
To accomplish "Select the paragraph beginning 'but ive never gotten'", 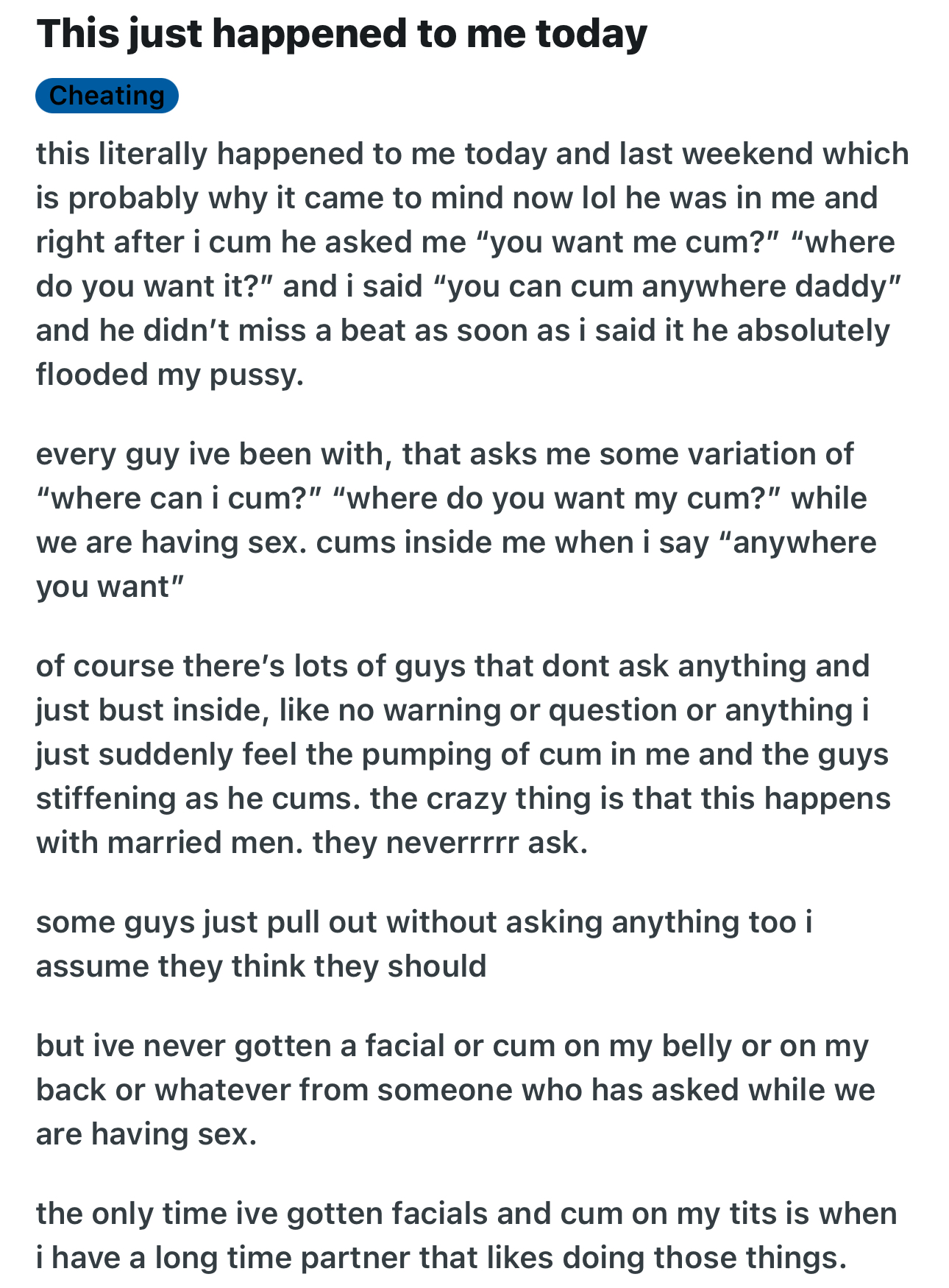I will (456, 1090).
